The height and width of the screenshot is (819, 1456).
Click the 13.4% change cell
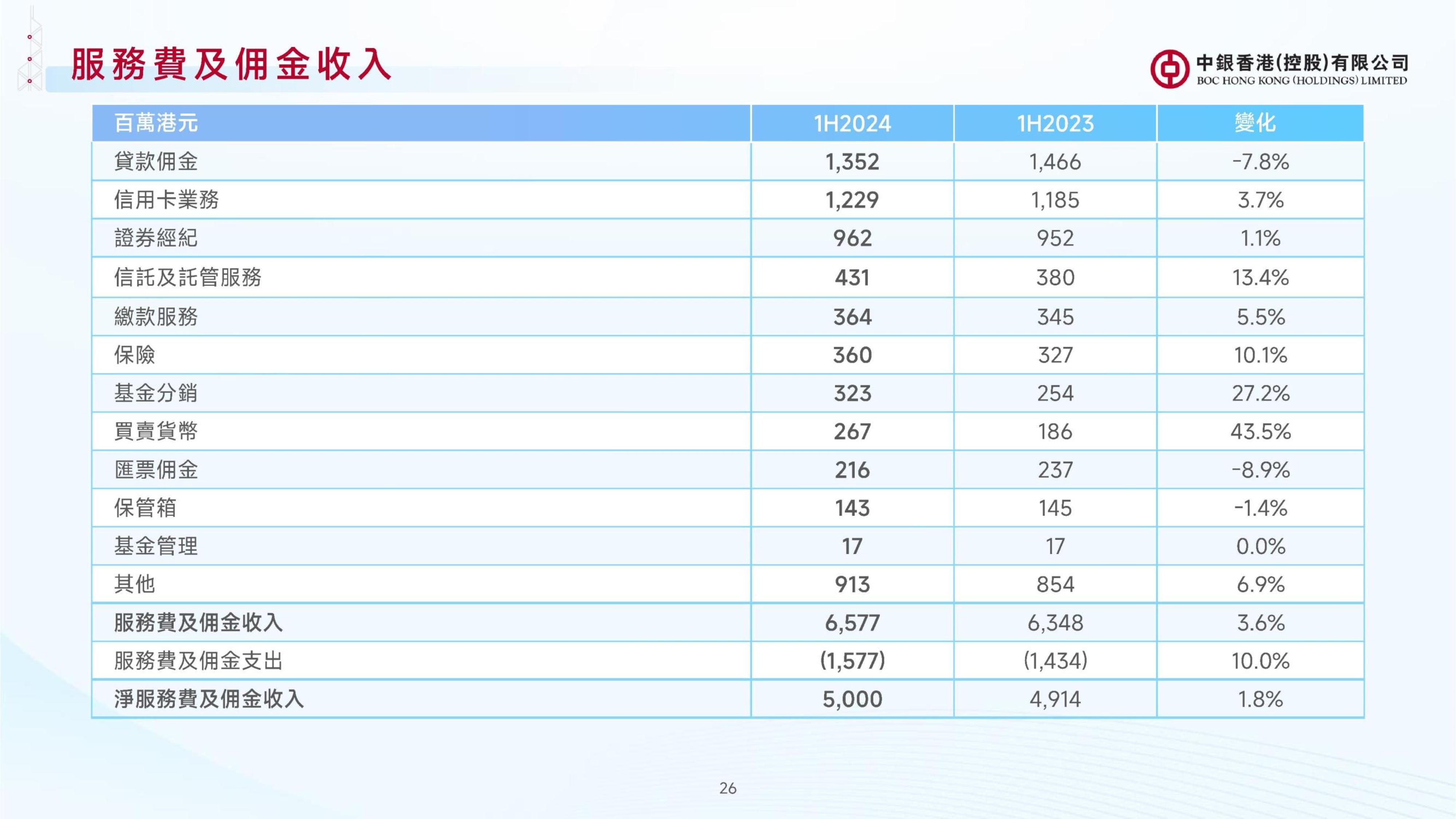pos(1261,277)
